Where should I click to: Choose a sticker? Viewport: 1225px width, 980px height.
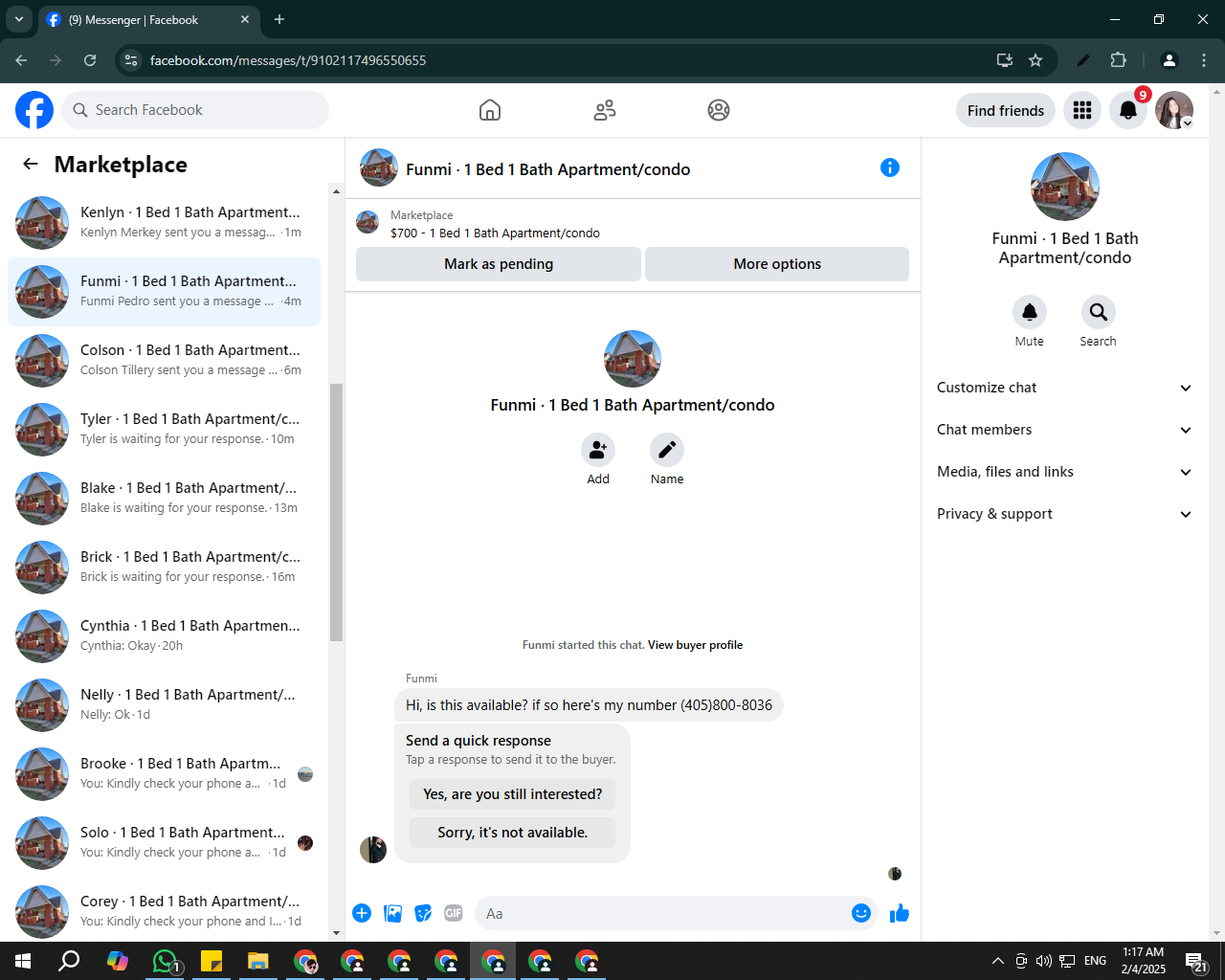click(423, 913)
